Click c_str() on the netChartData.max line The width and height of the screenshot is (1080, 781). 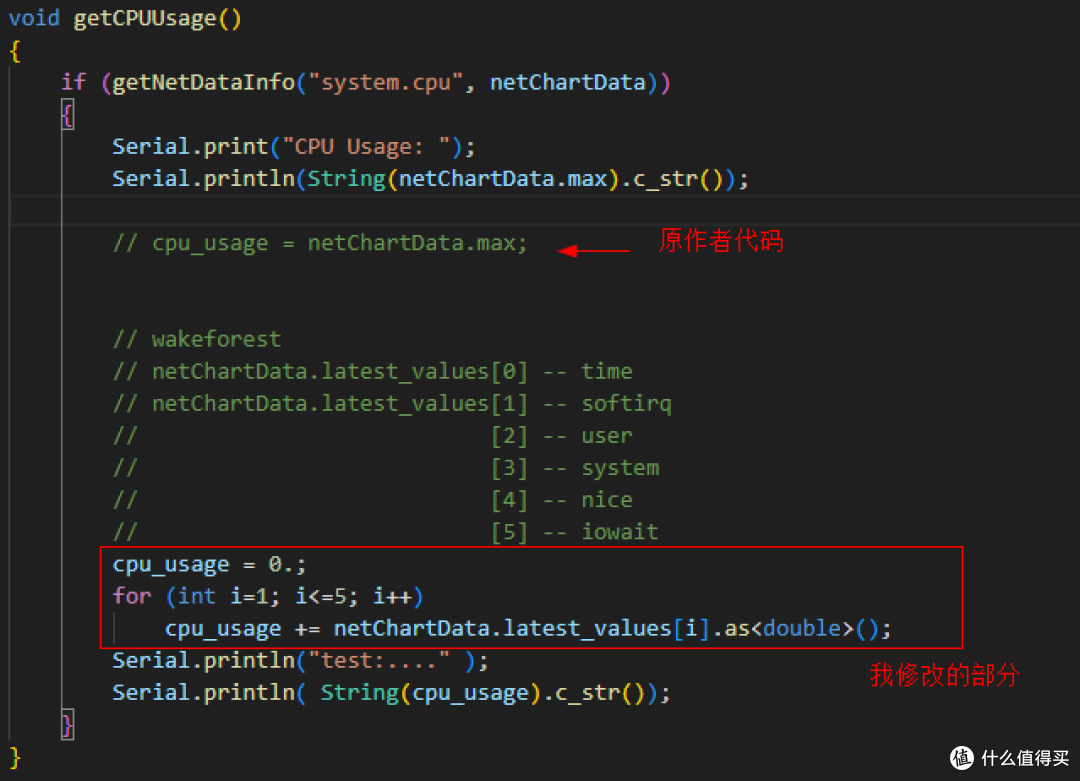click(676, 179)
